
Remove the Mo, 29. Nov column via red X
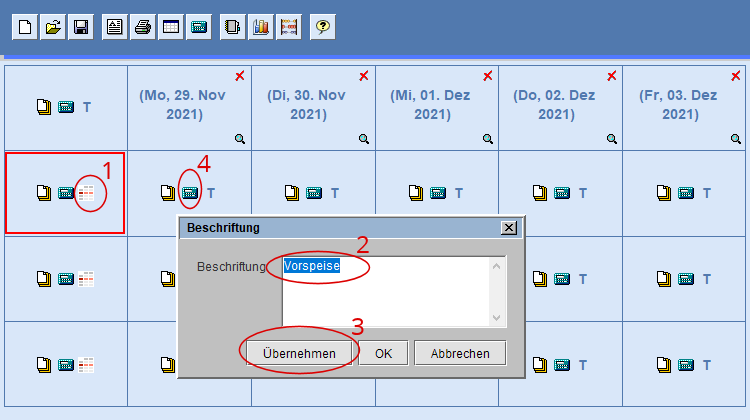click(240, 76)
